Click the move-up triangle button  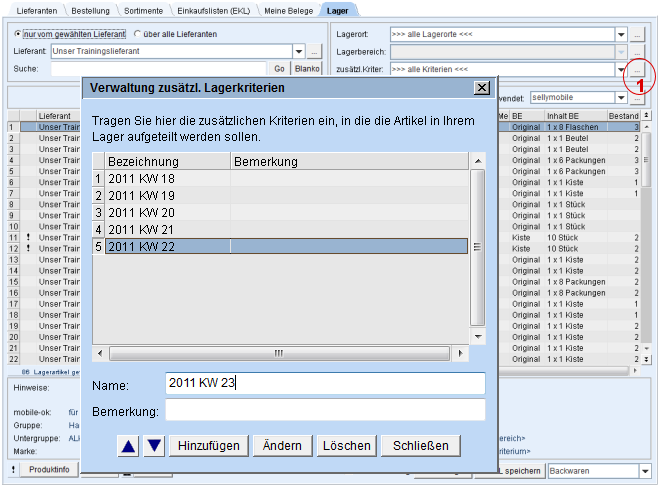[128, 446]
